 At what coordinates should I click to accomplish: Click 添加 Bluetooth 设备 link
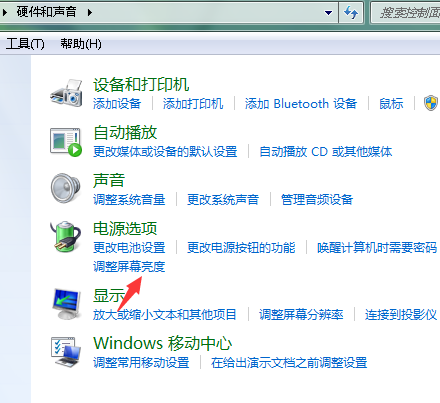click(301, 104)
